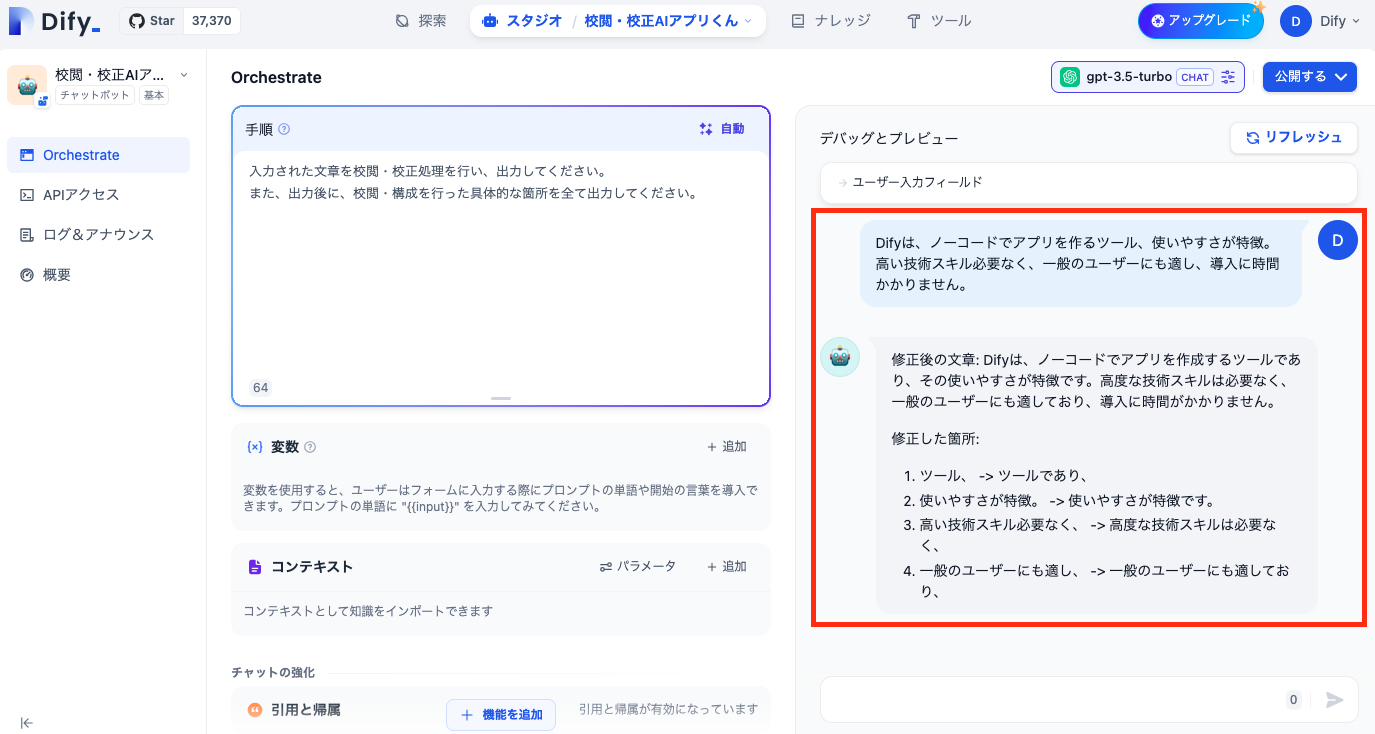Open the GitHub Star button

click(151, 20)
